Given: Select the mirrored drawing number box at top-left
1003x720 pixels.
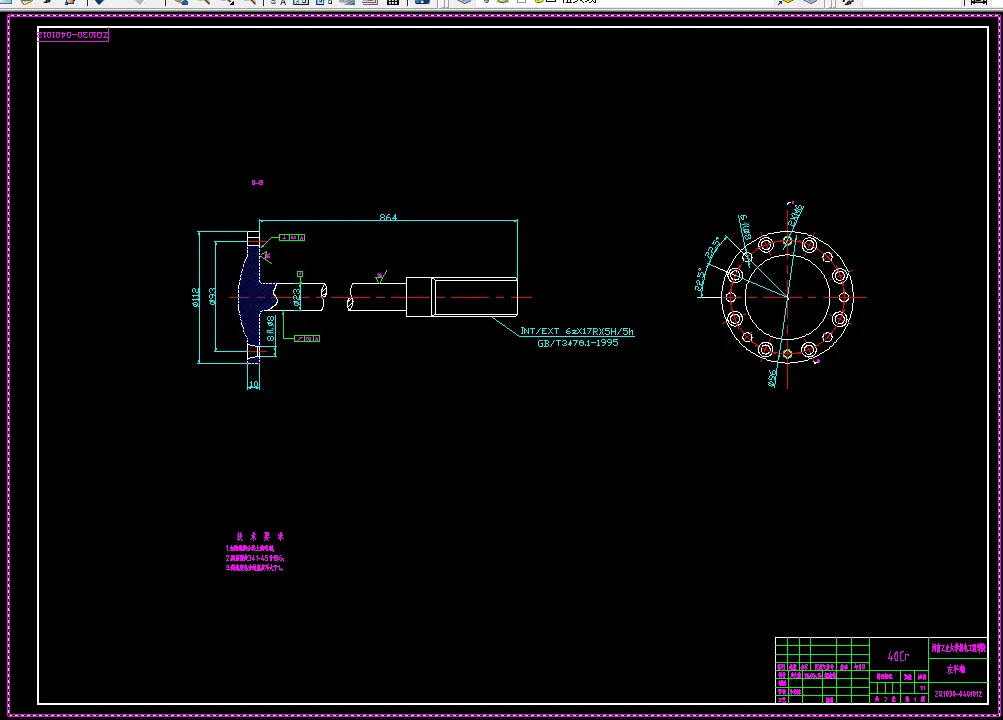Looking at the screenshot, I should [x=73, y=35].
